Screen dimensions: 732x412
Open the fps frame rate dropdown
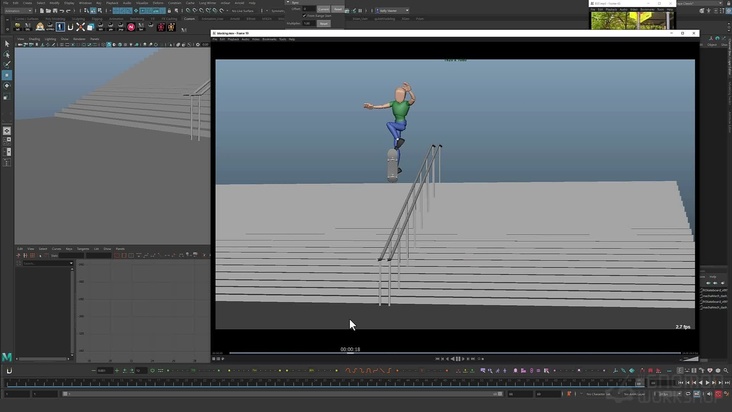point(668,394)
